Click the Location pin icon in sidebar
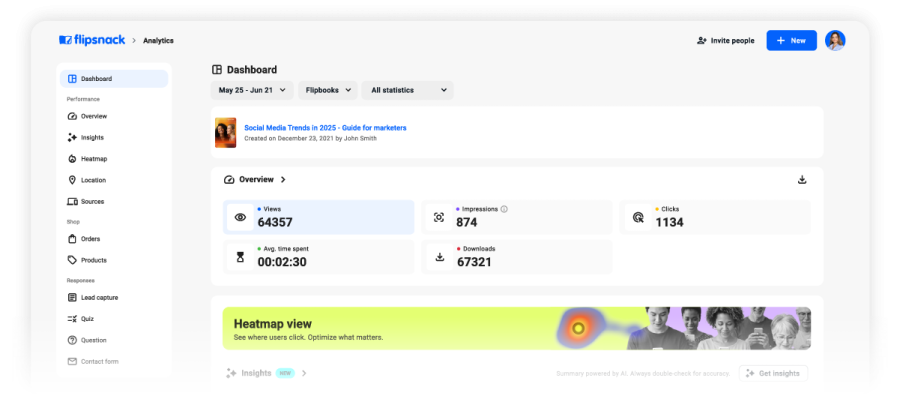The image size is (900, 414). pyautogui.click(x=72, y=180)
